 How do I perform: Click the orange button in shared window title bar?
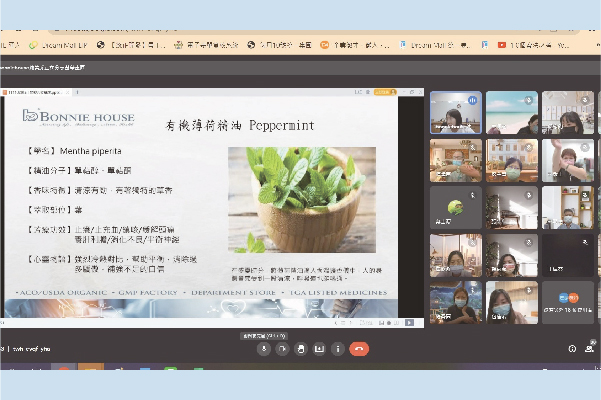pyautogui.click(x=385, y=92)
